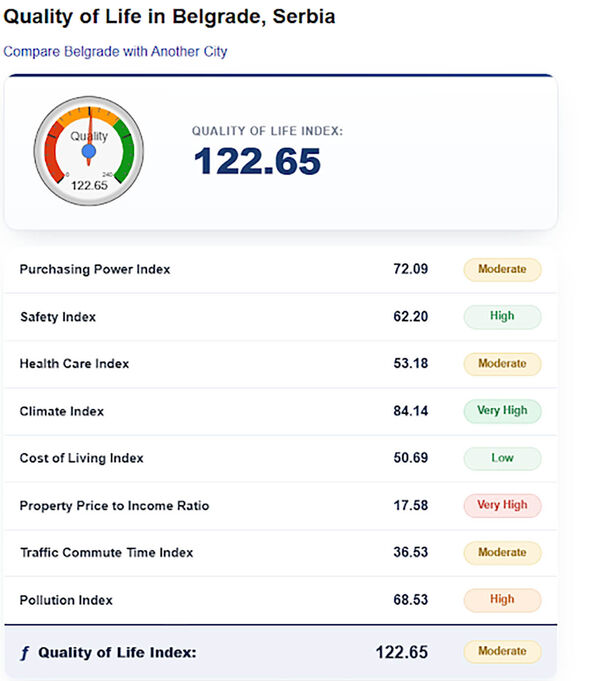Screen dimensions: 592x681
Task: Click the Property Price to Income Ratio label
Action: 114,506
